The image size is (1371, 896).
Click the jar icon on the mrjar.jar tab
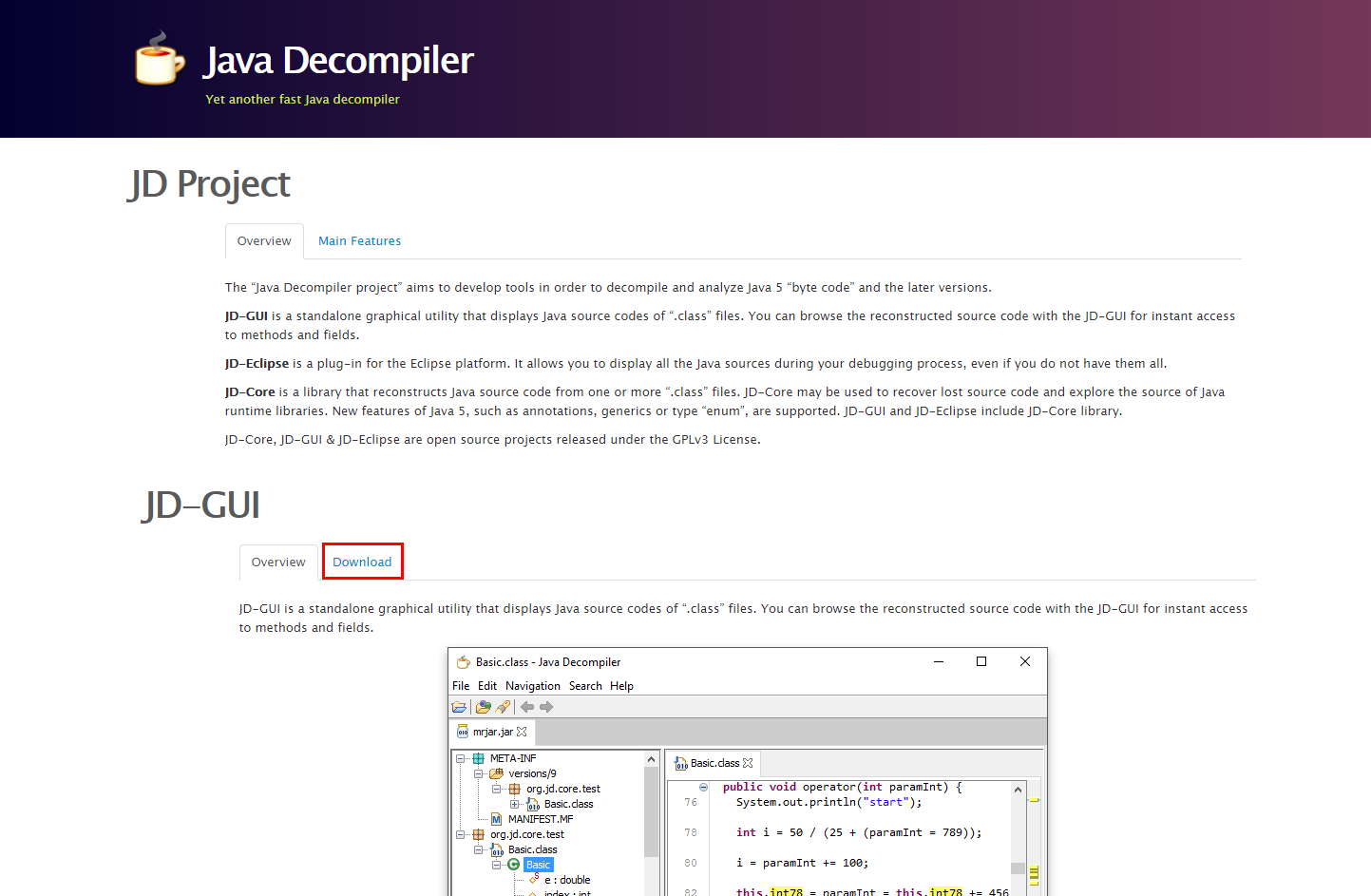pyautogui.click(x=463, y=732)
